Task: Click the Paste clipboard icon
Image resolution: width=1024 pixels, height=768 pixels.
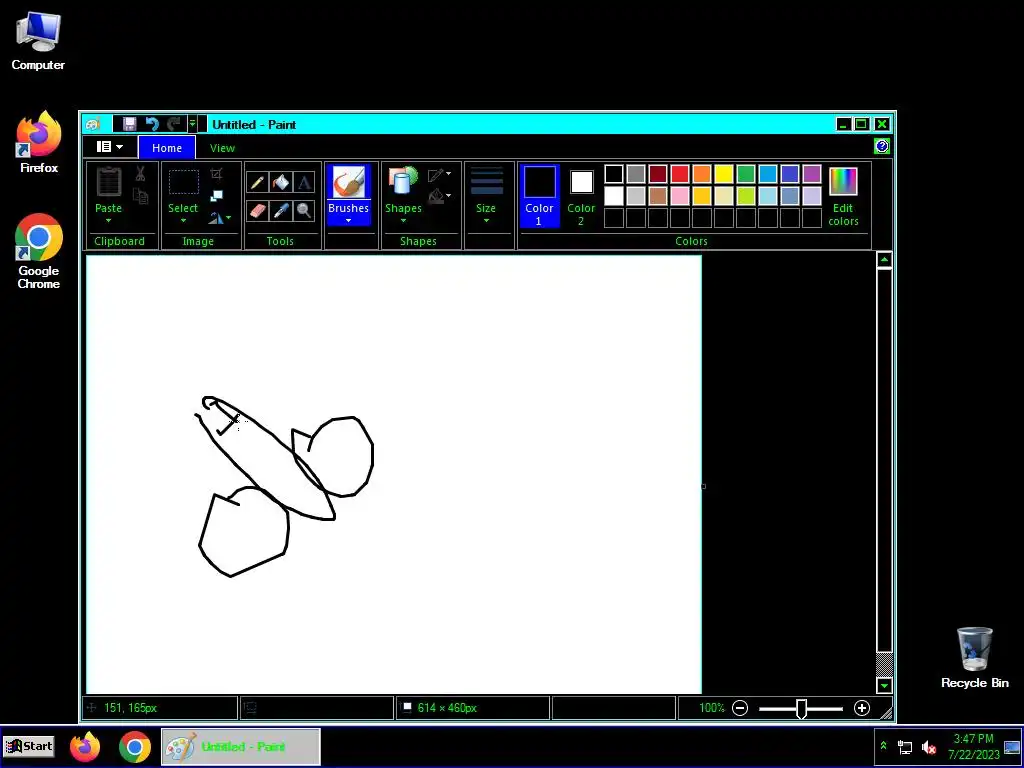Action: [x=108, y=182]
